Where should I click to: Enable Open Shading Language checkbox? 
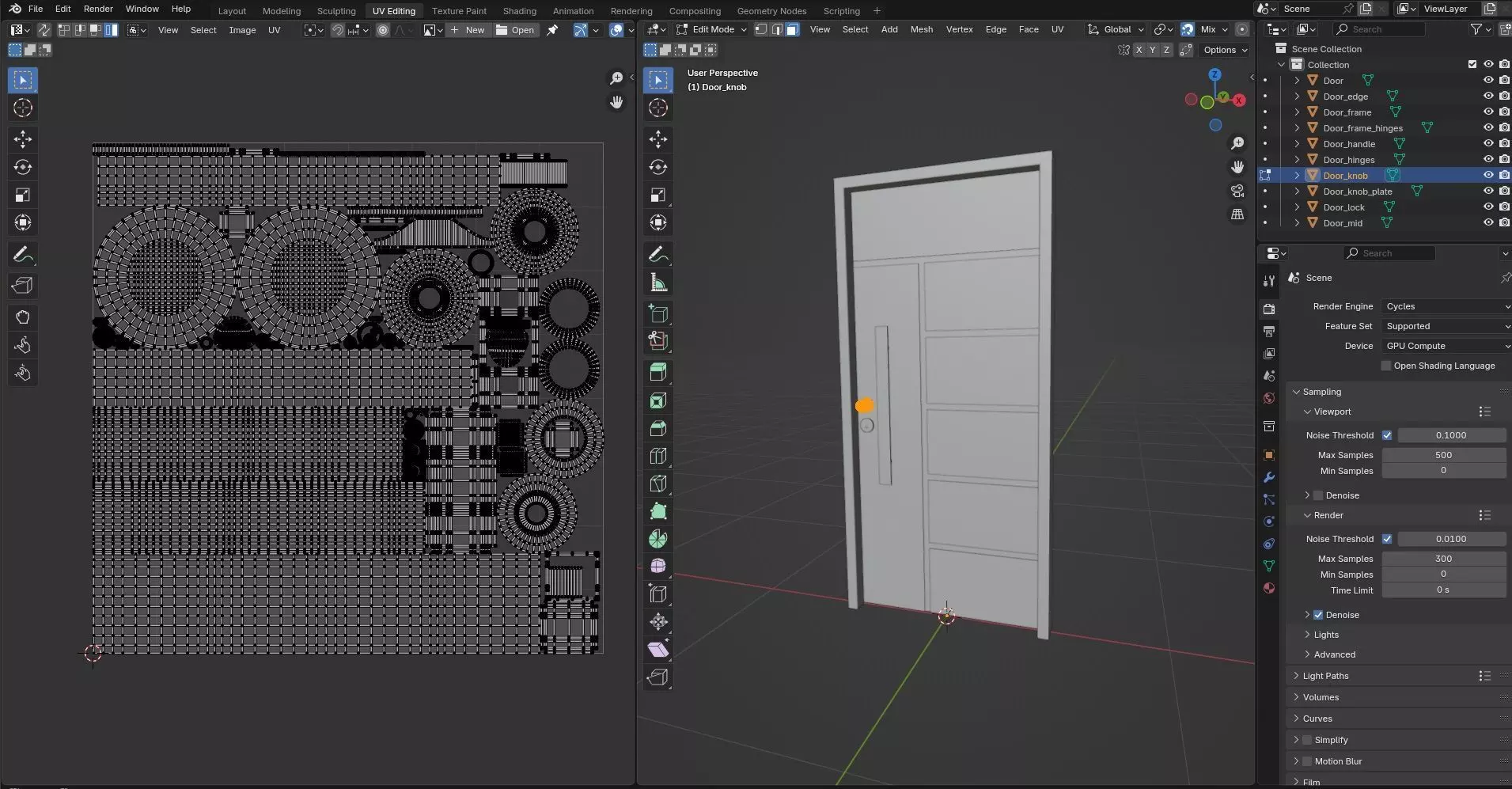[x=1386, y=366]
